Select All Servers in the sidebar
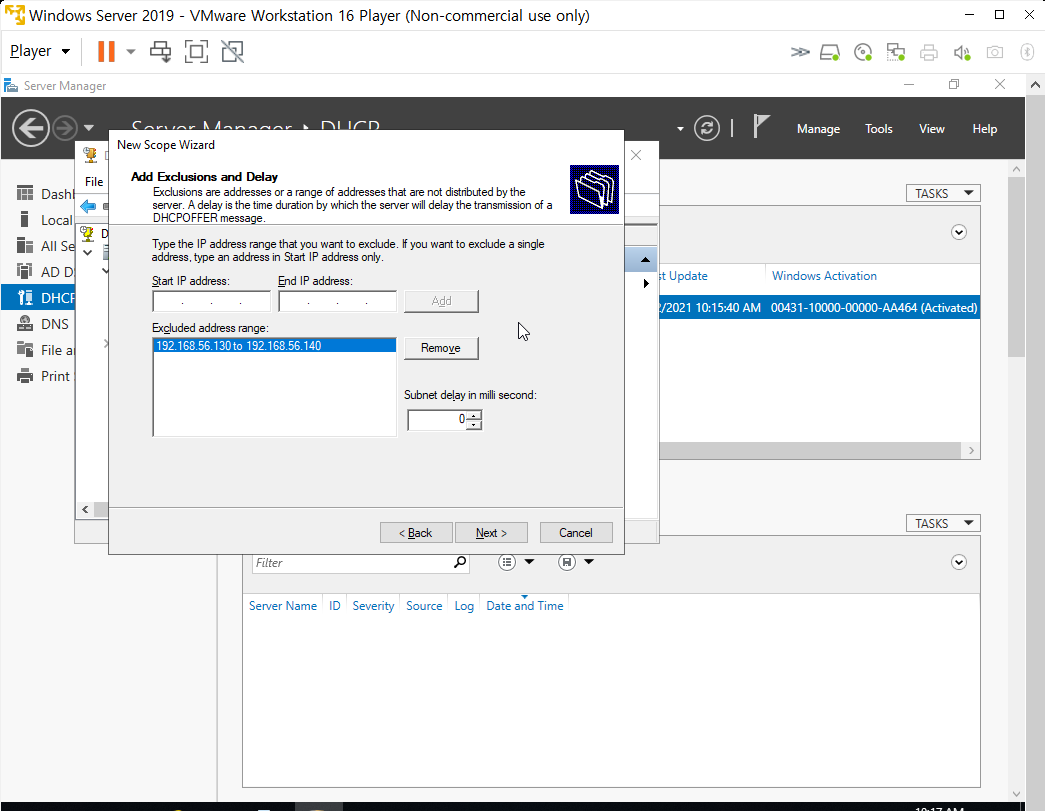1045x811 pixels. point(45,246)
